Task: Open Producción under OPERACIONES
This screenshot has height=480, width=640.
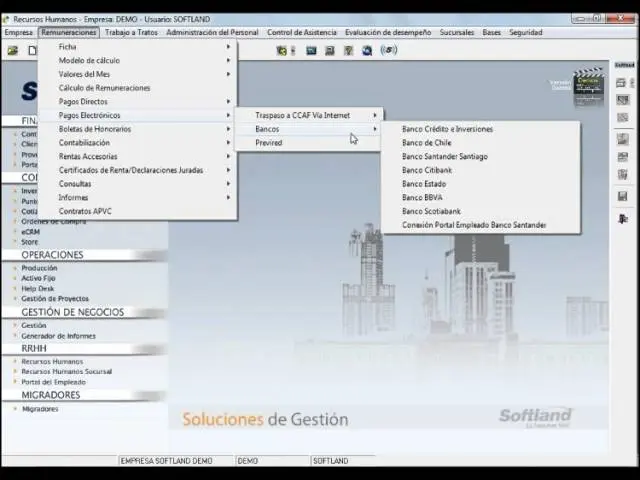Action: 39,268
